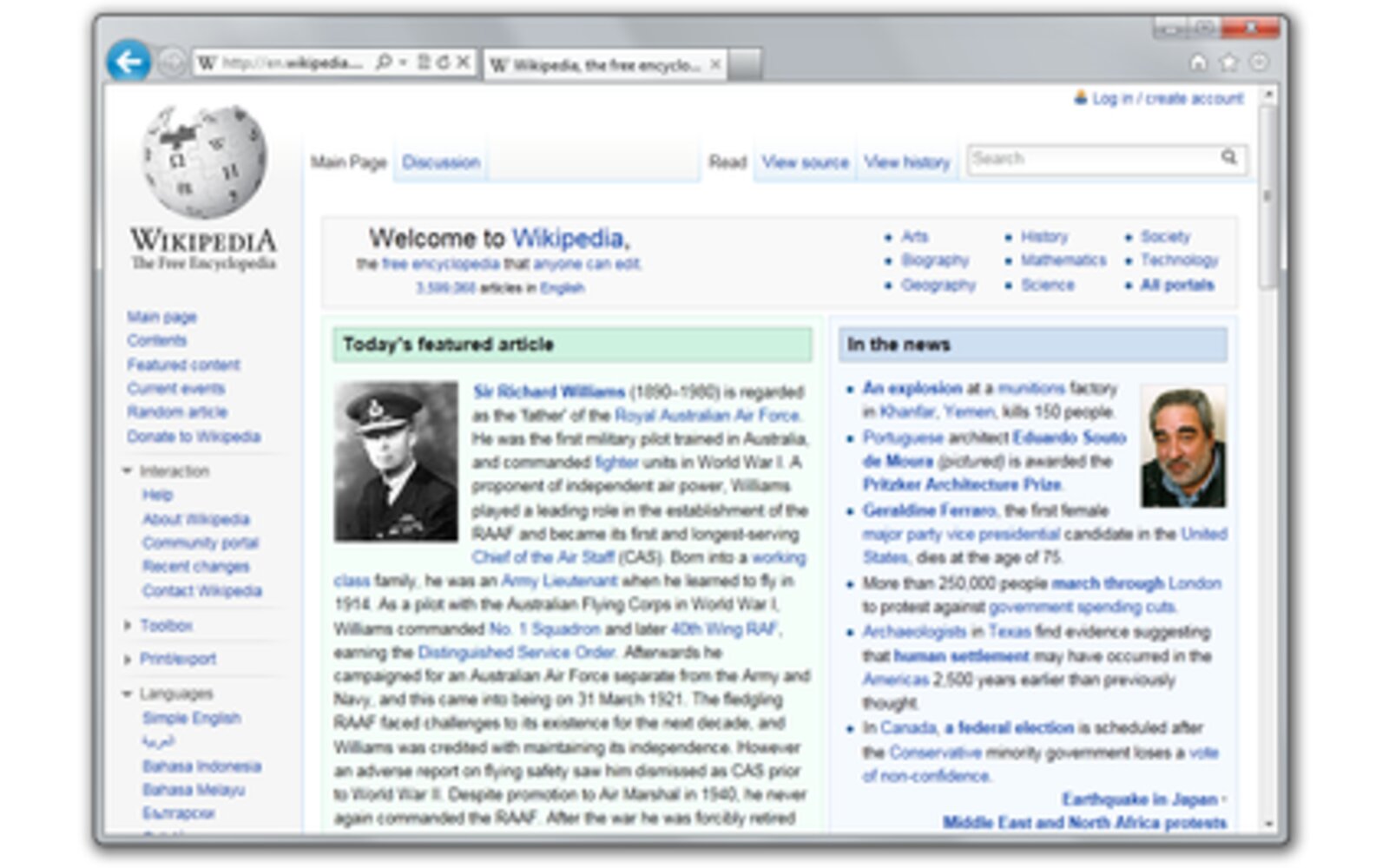Viewport: 1389px width, 868px height.
Task: Open the Technology portal link
Action: pos(1180,260)
